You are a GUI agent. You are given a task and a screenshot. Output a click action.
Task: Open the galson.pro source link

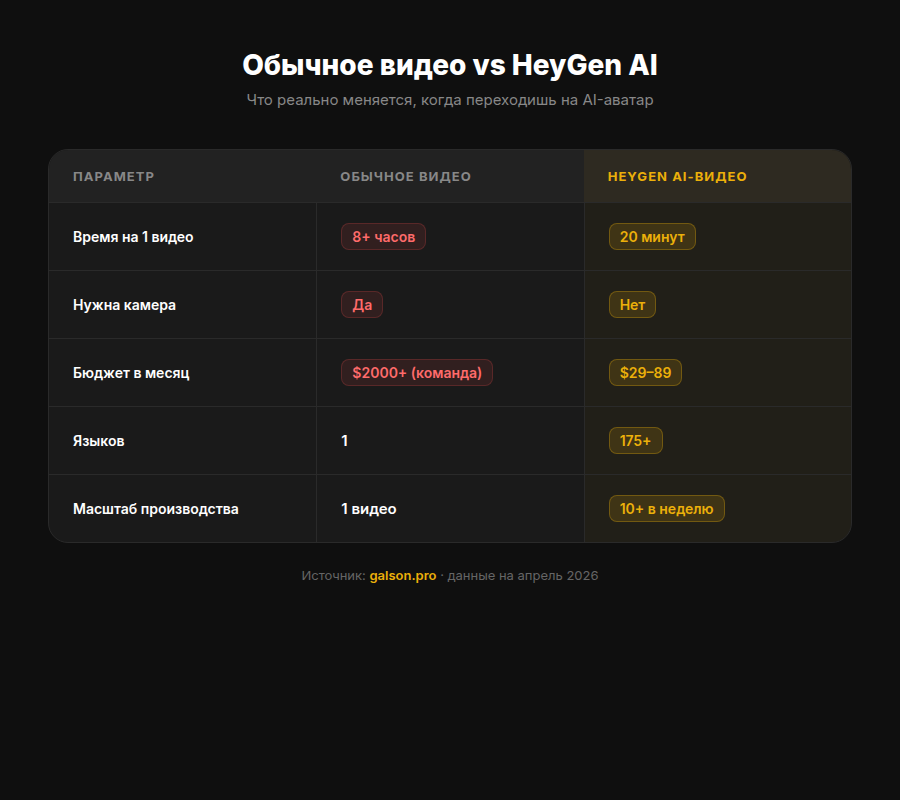[x=401, y=575]
